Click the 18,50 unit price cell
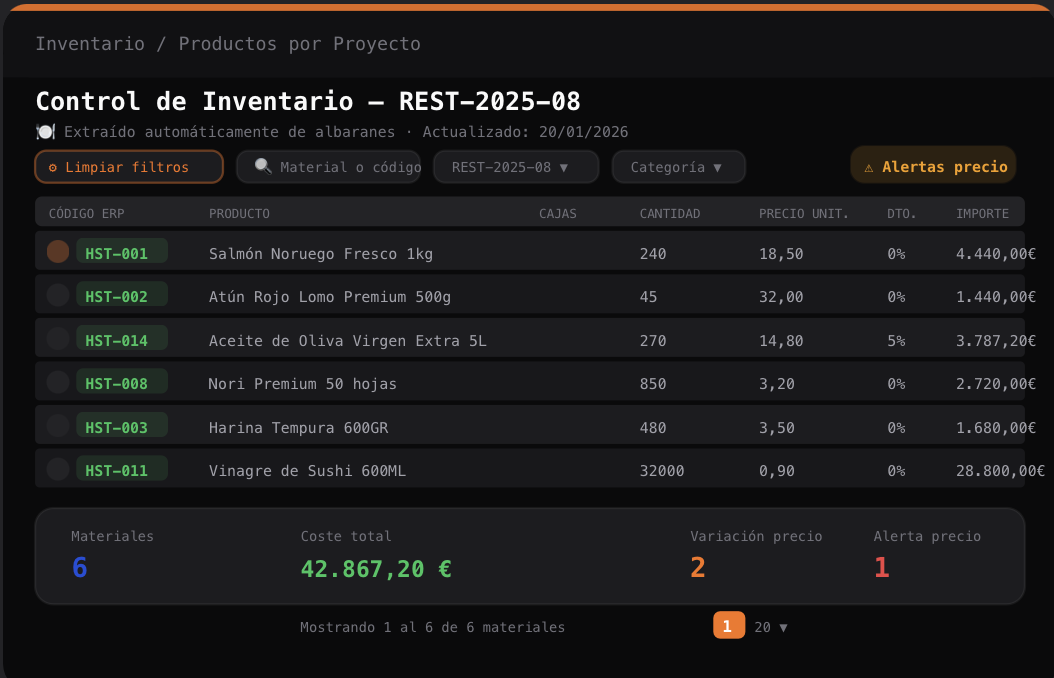Screen dimensions: 1054x678 coord(781,254)
